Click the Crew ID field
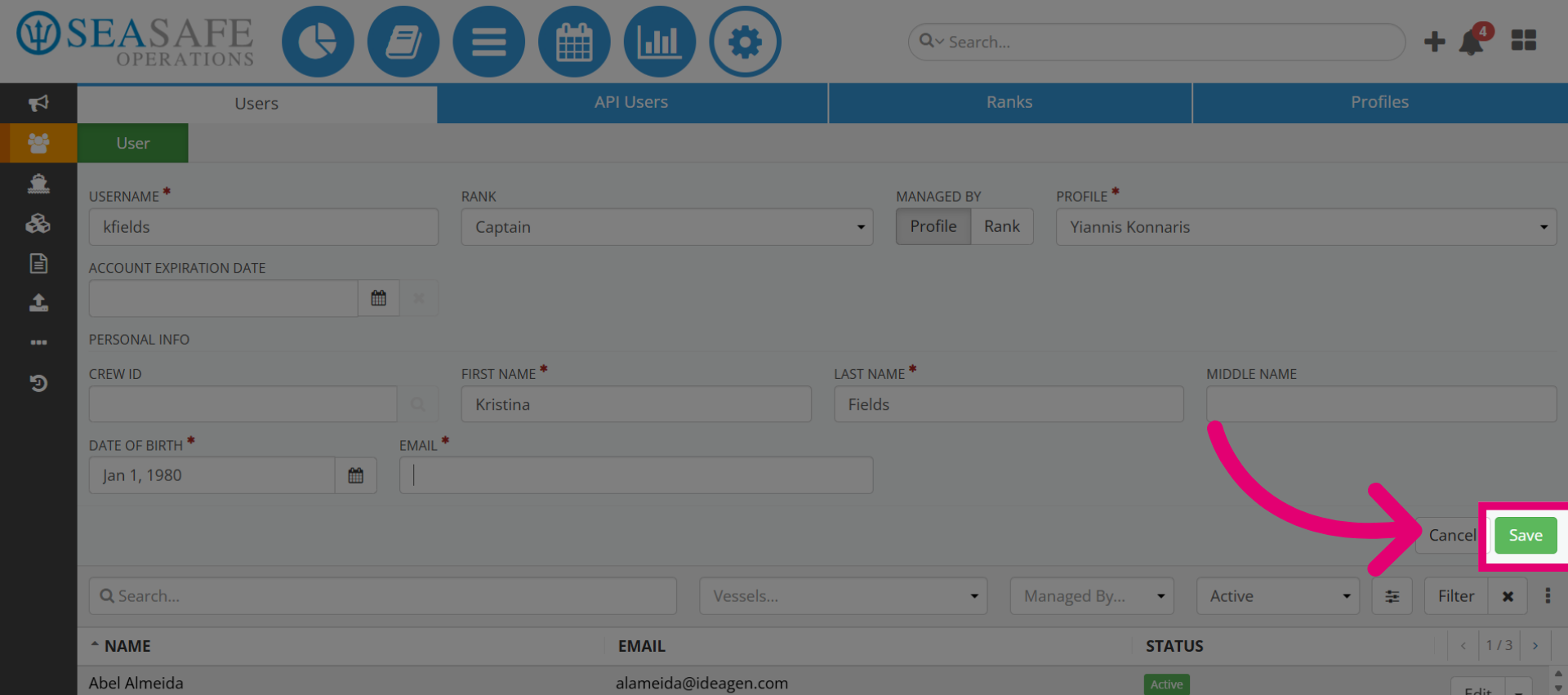Screen dimensions: 1568x695 click(x=243, y=404)
